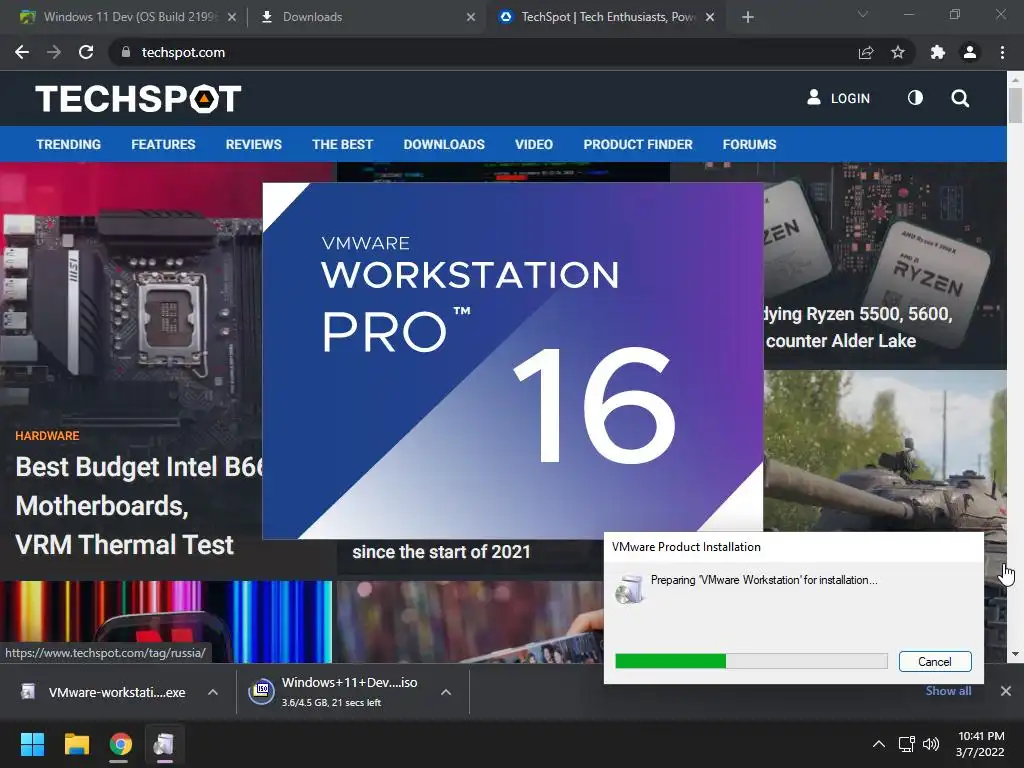Click the Chrome taskbar icon
Image resolution: width=1024 pixels, height=768 pixels.
[x=120, y=744]
